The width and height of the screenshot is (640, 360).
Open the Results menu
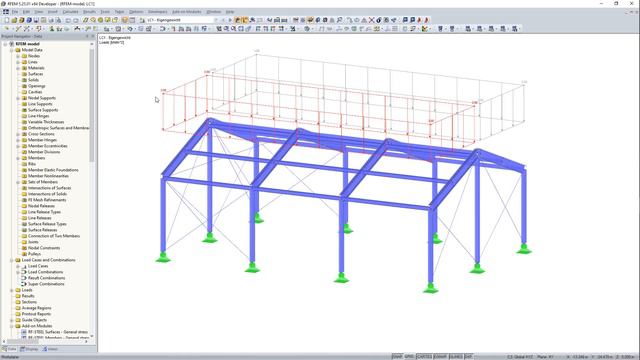click(89, 12)
